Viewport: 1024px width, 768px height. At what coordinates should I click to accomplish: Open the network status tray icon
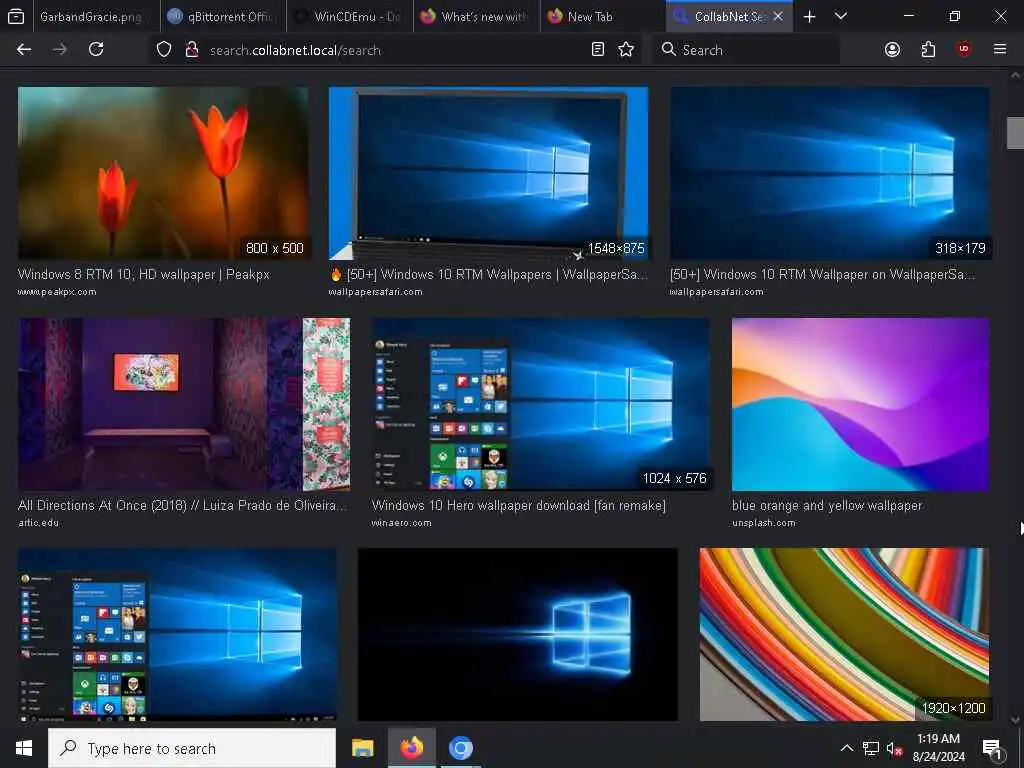(x=871, y=748)
